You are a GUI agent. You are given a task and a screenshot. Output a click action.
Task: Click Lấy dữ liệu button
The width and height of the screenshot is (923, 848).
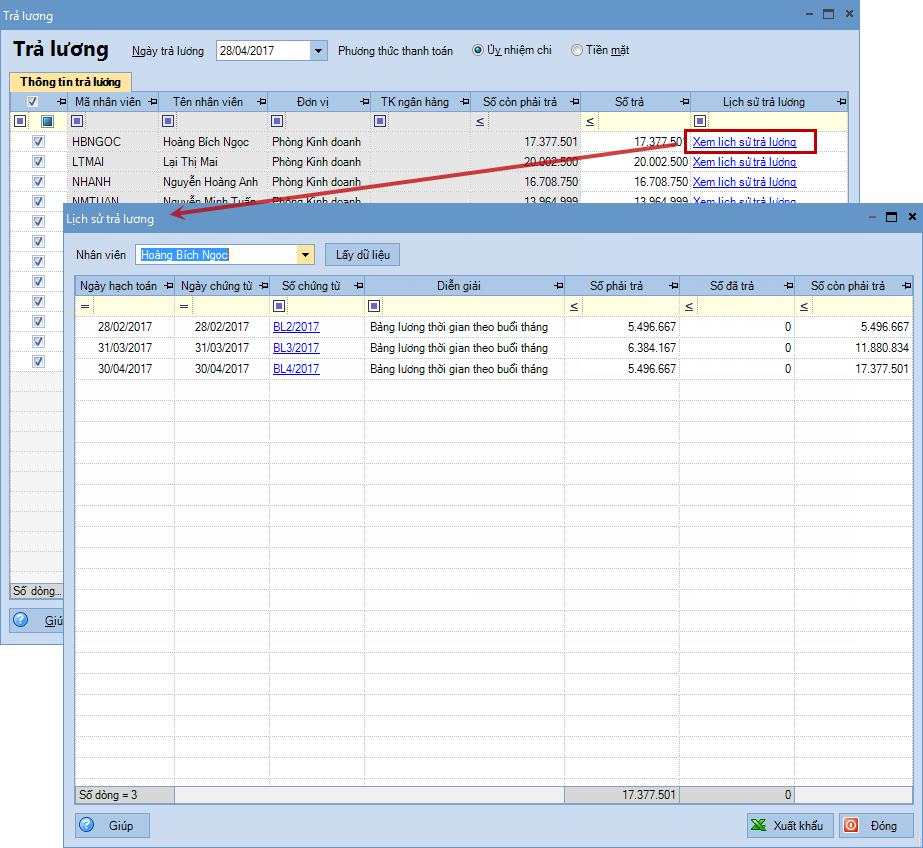(x=363, y=255)
